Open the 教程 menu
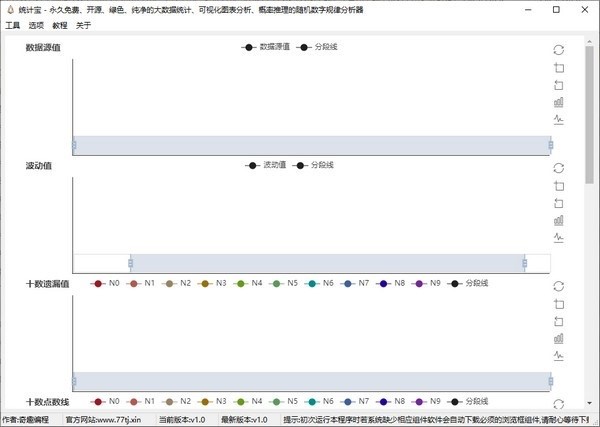Viewport: 600px width, 427px height. (x=60, y=25)
